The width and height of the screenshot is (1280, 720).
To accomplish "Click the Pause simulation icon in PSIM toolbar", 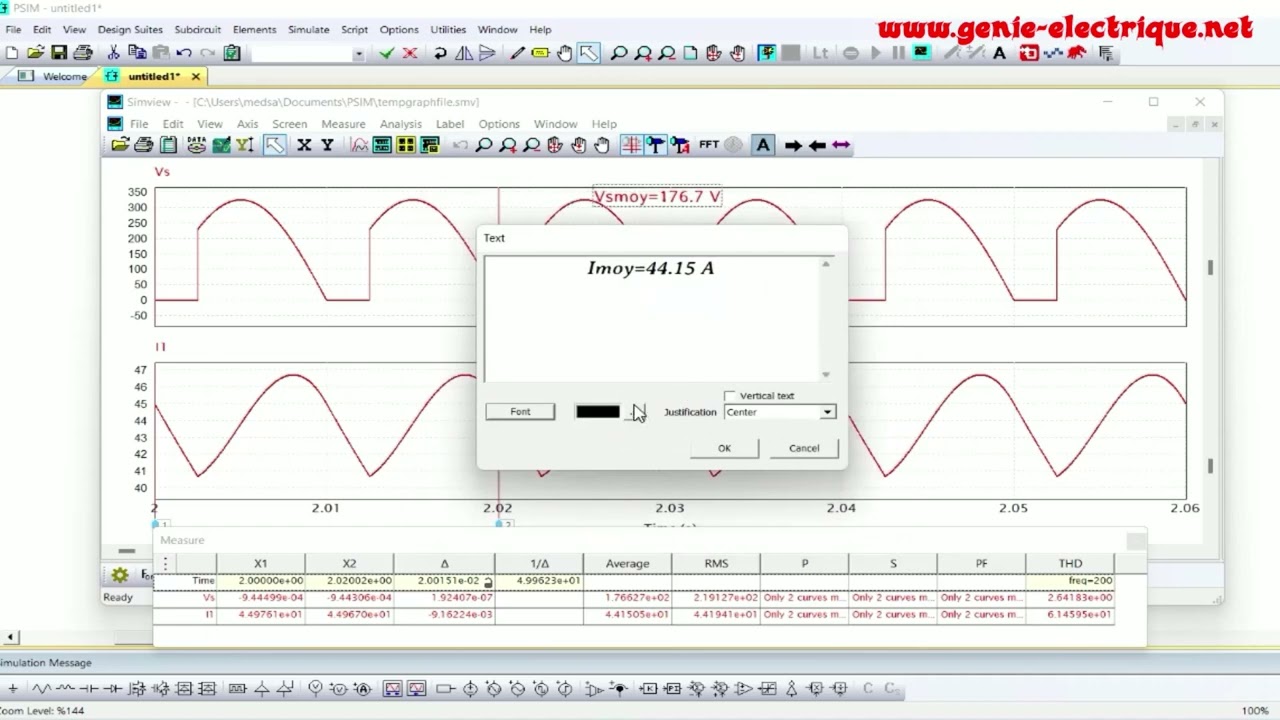I will pos(898,53).
